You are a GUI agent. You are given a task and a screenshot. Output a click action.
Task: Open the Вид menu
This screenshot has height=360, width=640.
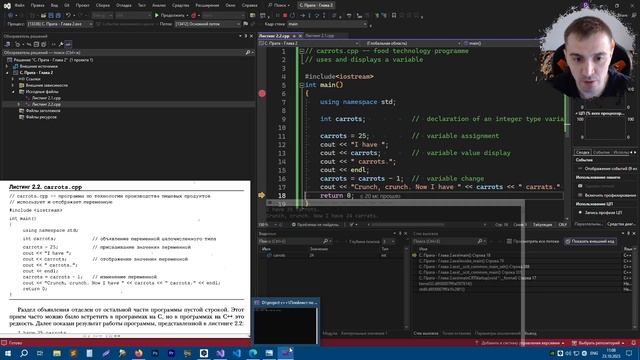tap(54, 5)
